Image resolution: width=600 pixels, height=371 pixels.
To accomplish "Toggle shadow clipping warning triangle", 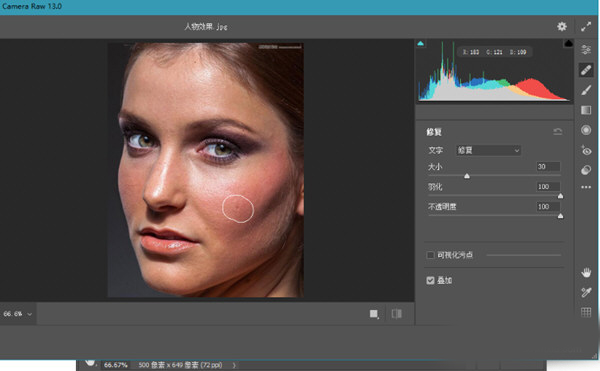I will [x=421, y=43].
